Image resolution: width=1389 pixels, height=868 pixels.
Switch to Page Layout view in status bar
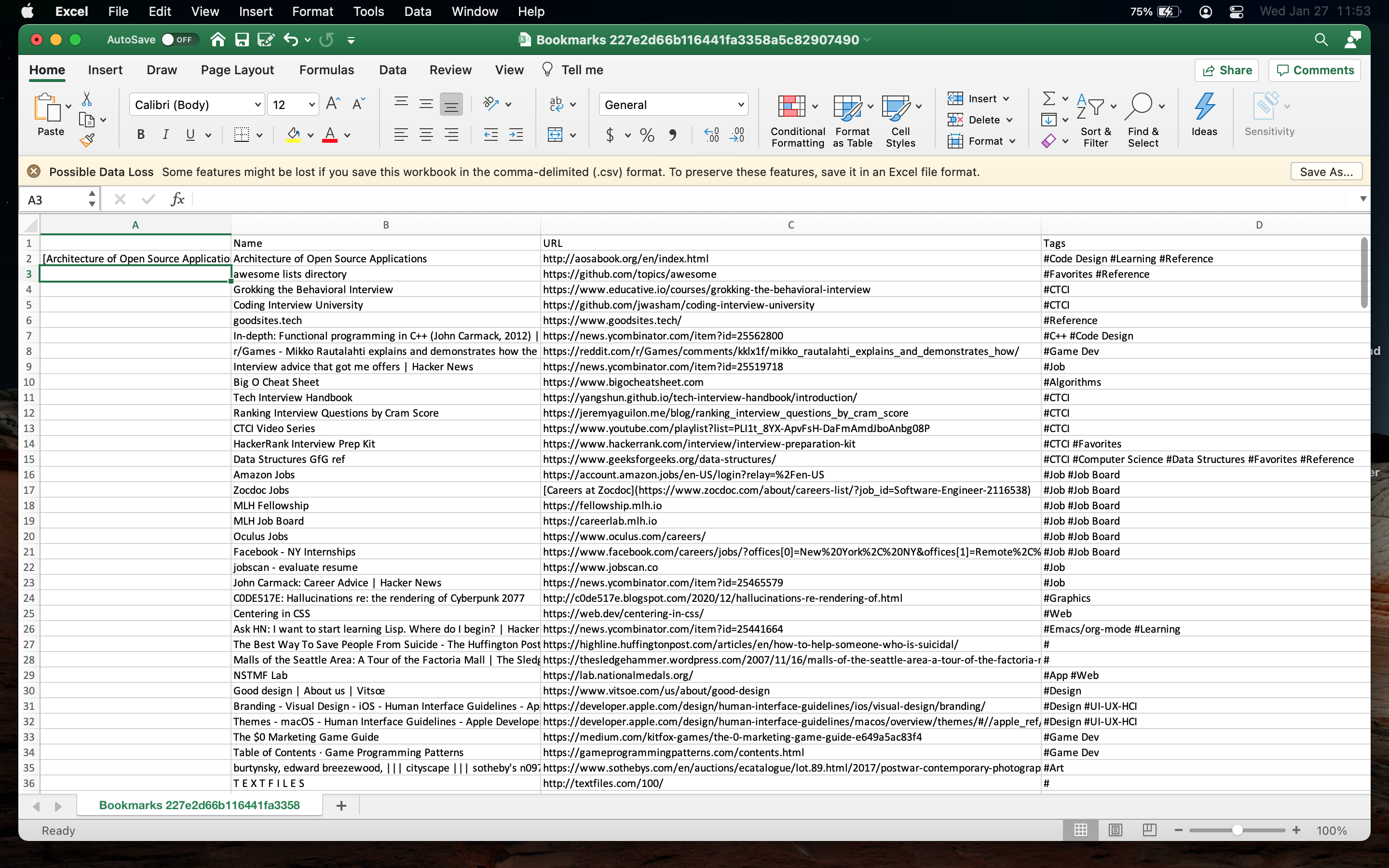click(x=1115, y=829)
